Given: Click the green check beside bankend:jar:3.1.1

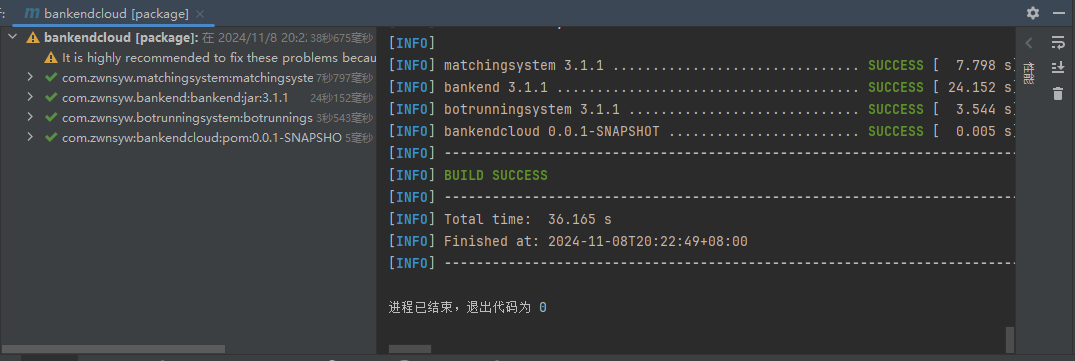Looking at the screenshot, I should [51, 97].
